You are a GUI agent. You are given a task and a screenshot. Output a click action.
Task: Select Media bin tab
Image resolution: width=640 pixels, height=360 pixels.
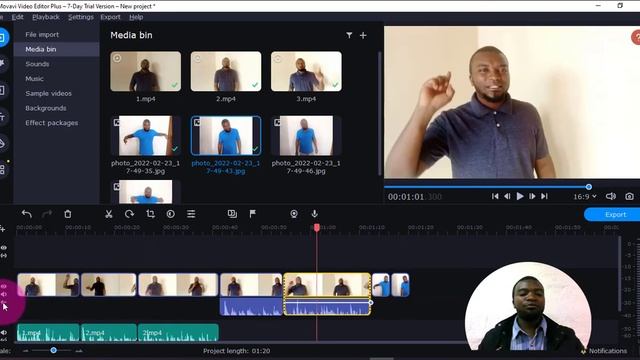[56, 49]
